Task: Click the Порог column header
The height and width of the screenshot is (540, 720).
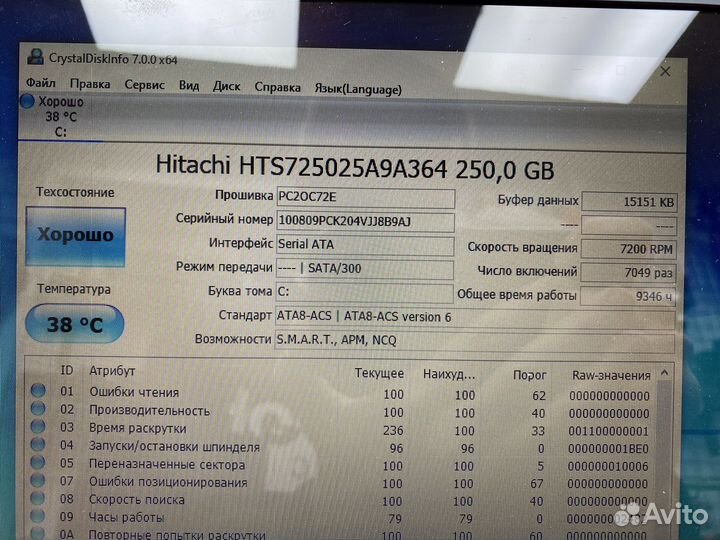Action: click(x=529, y=376)
